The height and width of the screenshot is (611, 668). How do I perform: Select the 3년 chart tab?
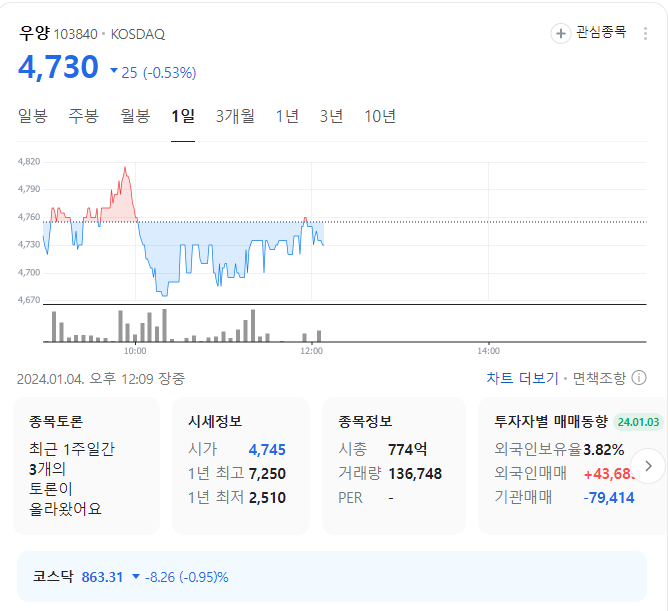tap(331, 116)
